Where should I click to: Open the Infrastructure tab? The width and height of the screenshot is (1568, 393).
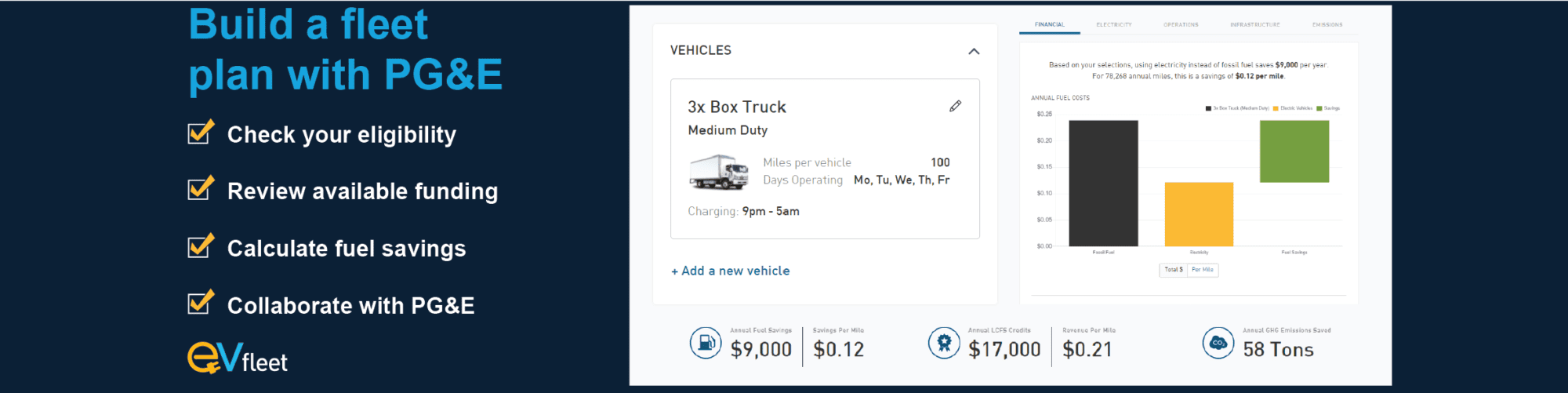point(1254,25)
